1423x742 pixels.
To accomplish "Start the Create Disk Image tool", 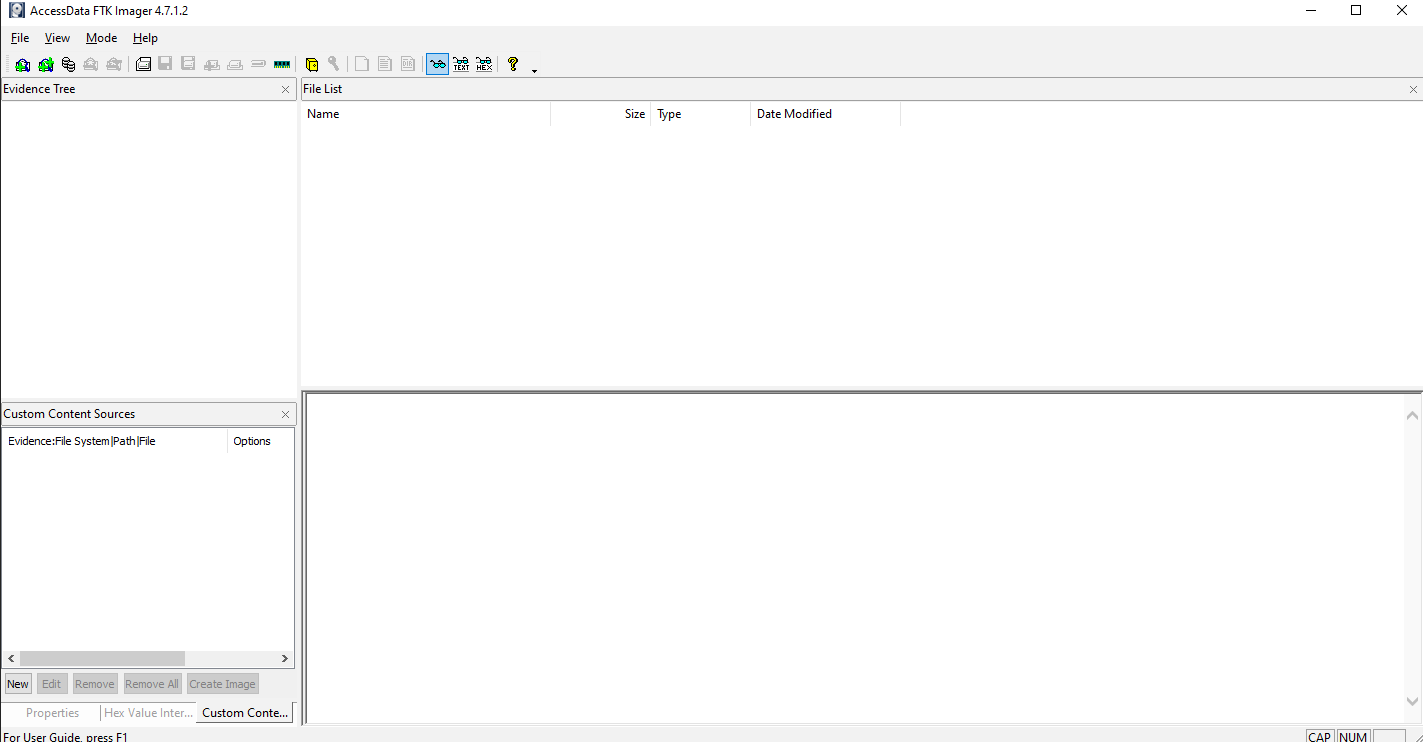I will tap(143, 64).
